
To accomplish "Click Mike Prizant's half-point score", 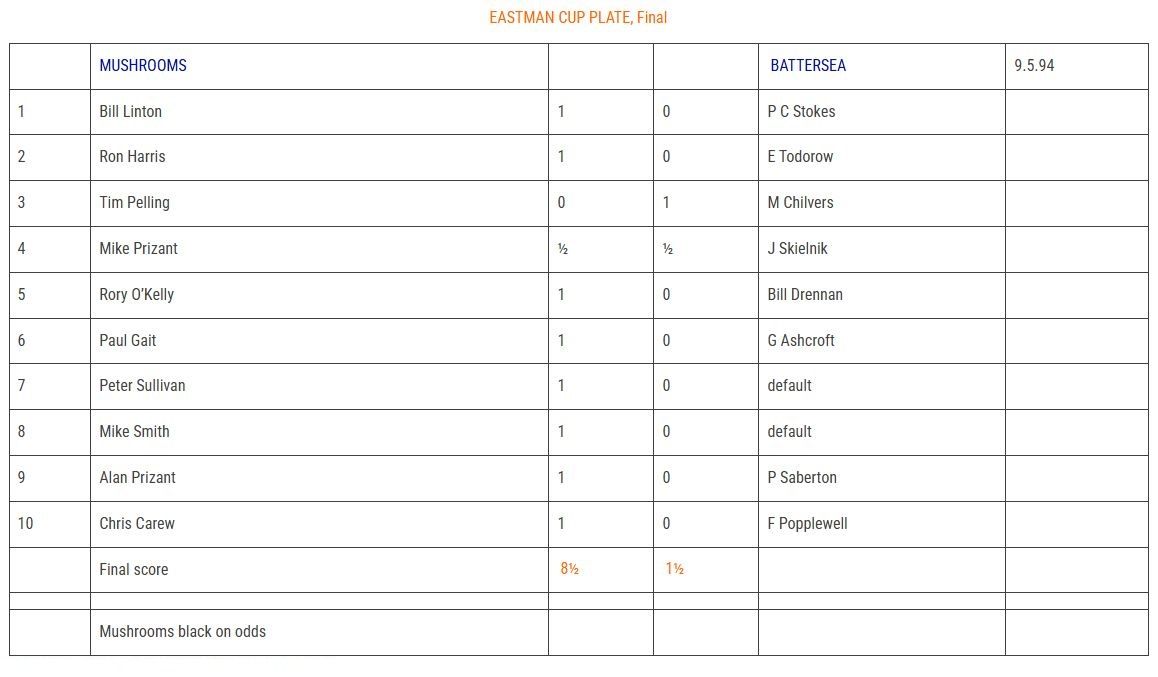I will (x=563, y=249).
